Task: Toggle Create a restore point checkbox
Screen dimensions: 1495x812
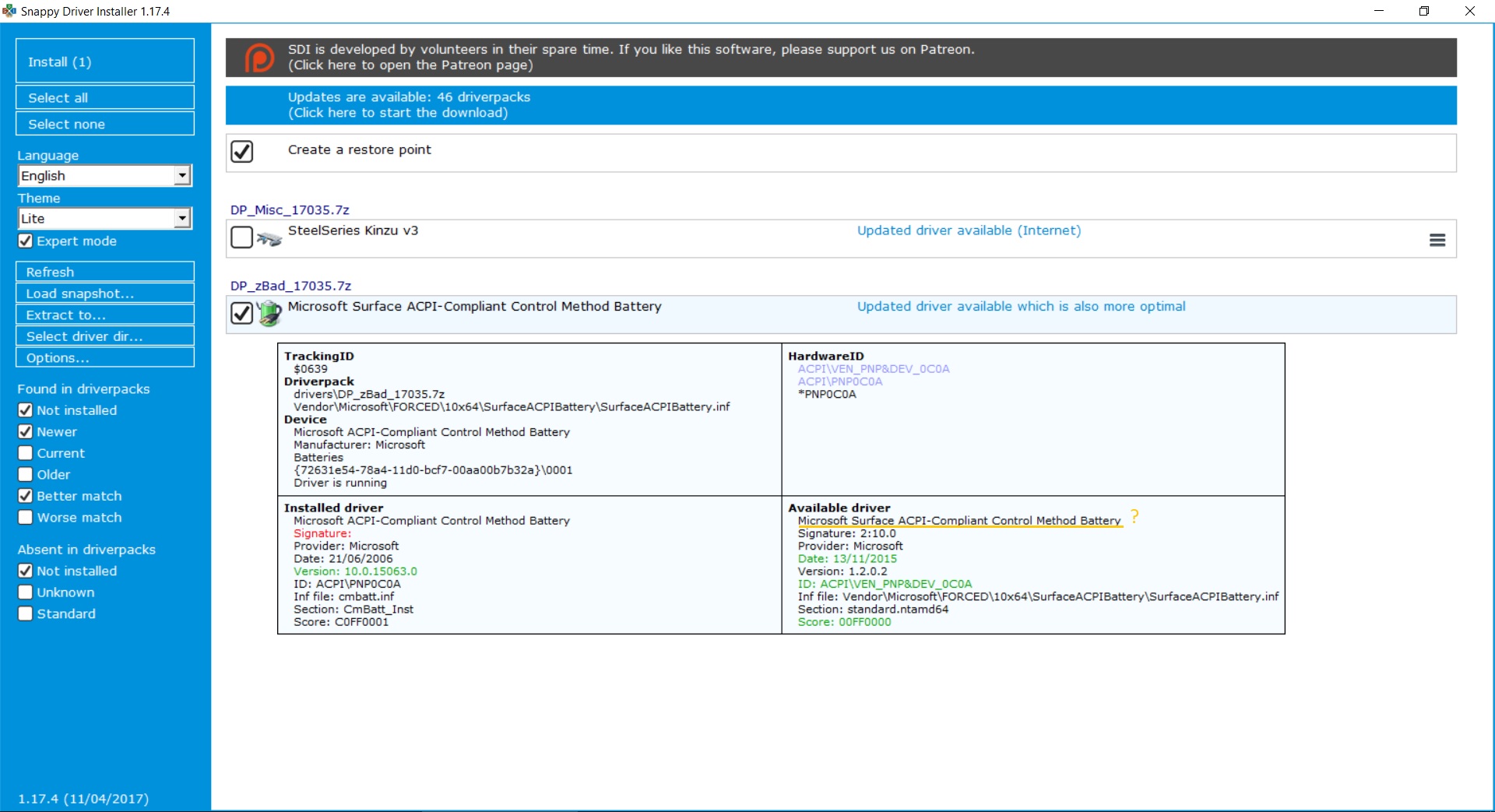Action: [x=242, y=151]
